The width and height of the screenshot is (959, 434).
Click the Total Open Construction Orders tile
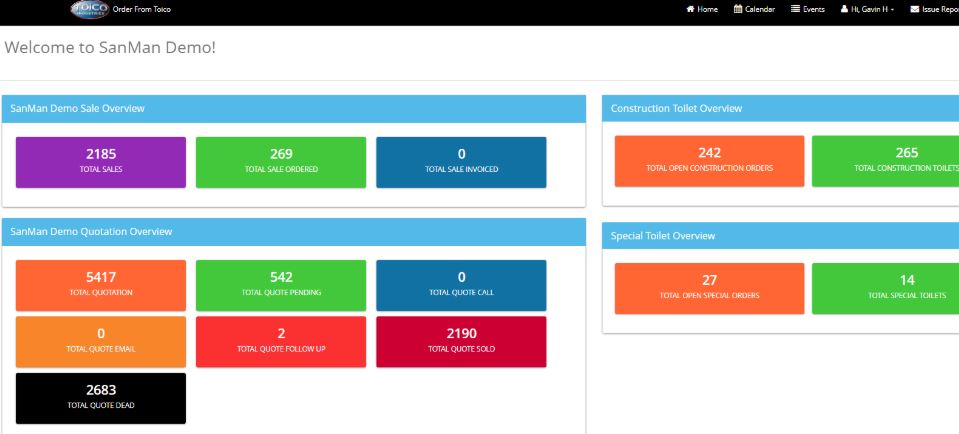point(709,160)
